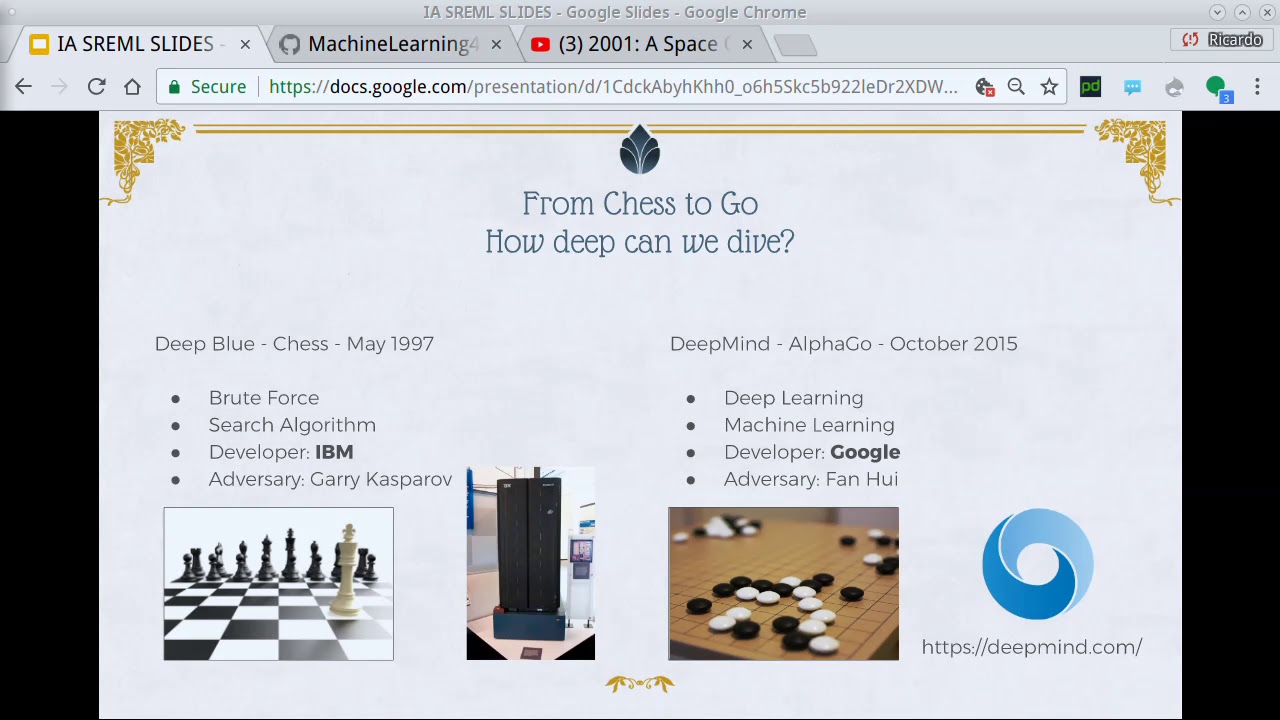Click the blue DeepMind logo

point(1038,564)
